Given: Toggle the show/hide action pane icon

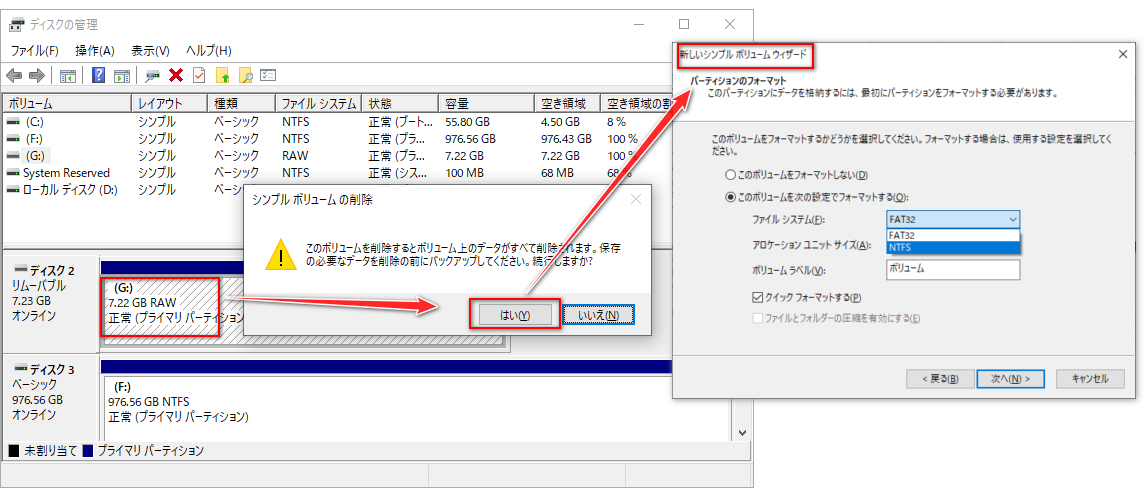Looking at the screenshot, I should pos(122,75).
